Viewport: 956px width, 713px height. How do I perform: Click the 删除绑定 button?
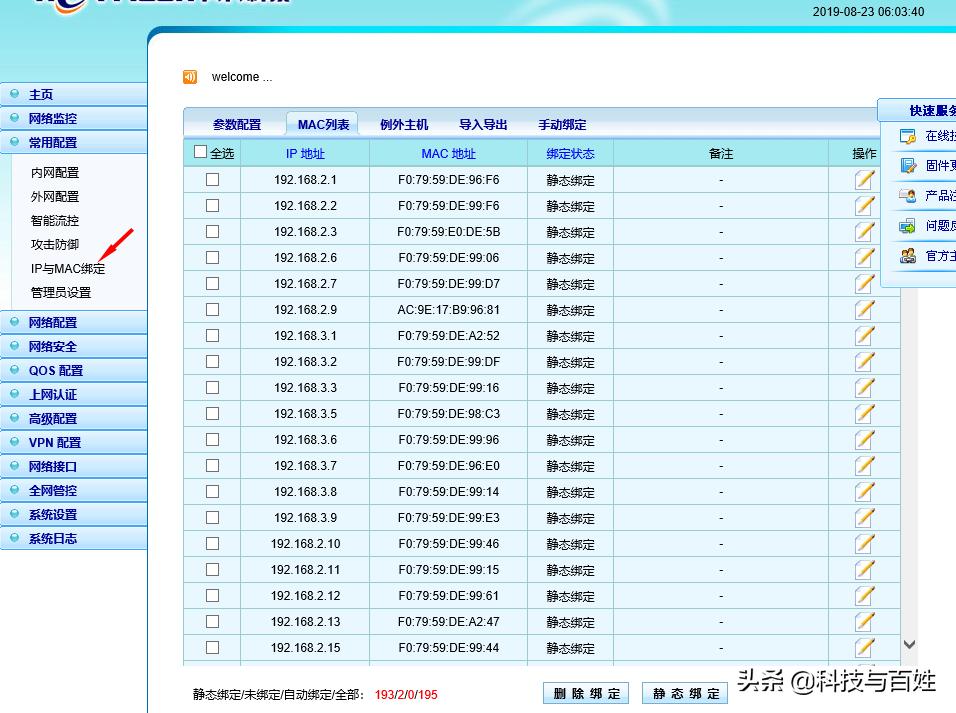(585, 693)
